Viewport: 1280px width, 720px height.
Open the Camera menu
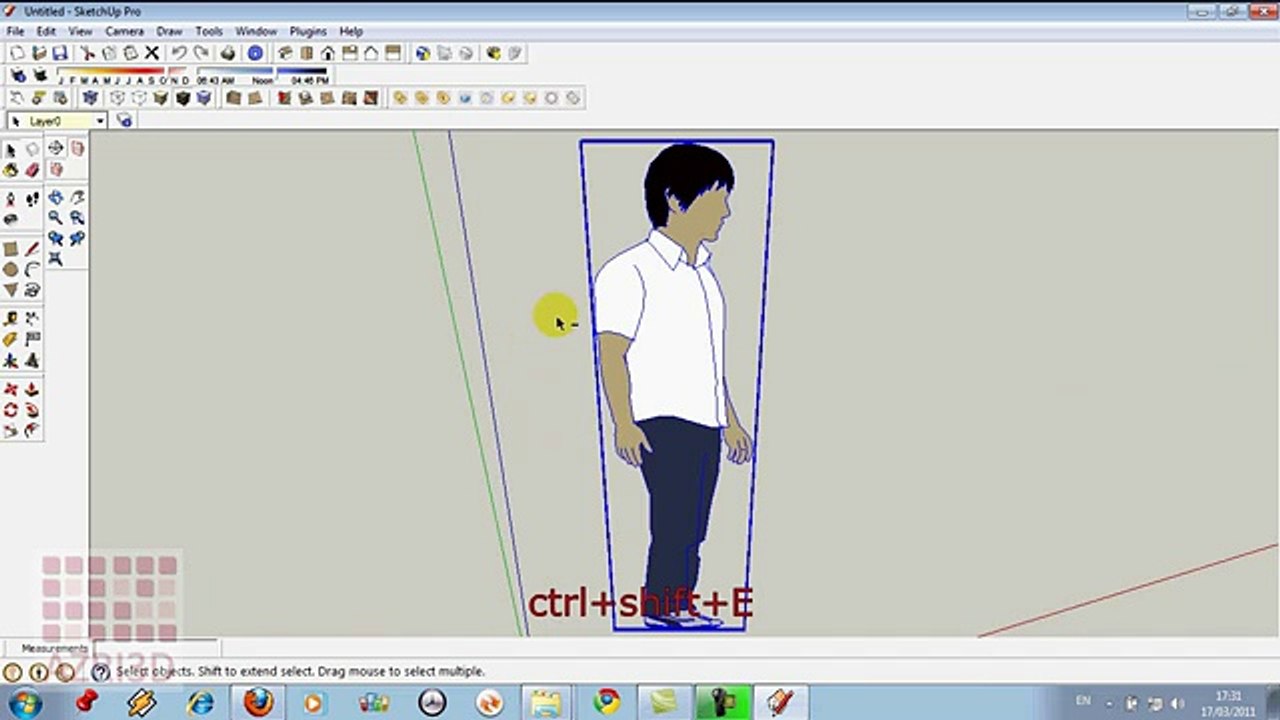tap(125, 32)
